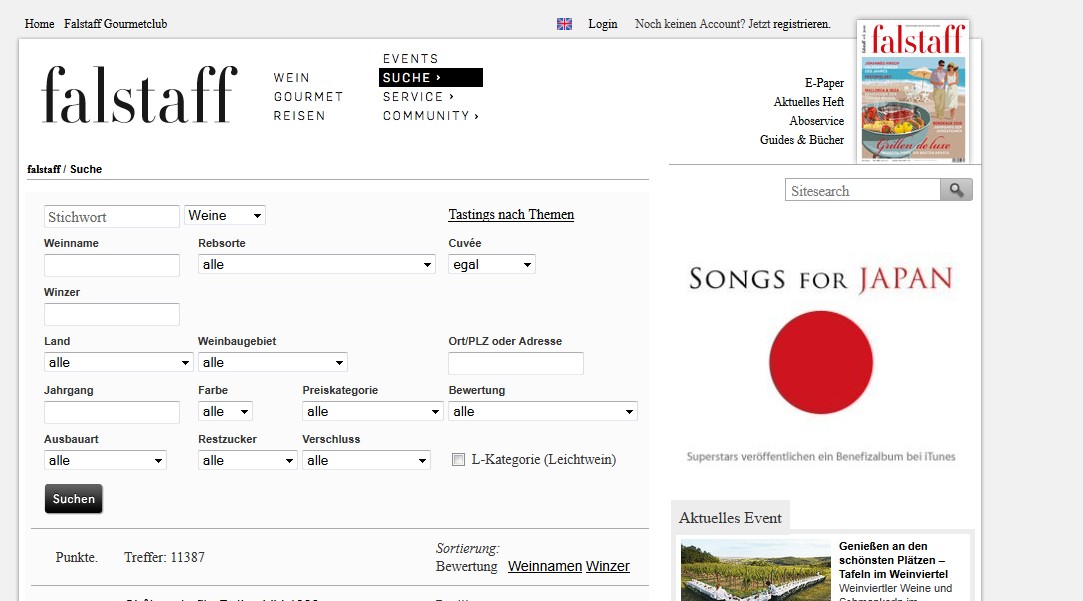Click the UK flag language icon
The image size is (1083, 601).
pyautogui.click(x=564, y=24)
